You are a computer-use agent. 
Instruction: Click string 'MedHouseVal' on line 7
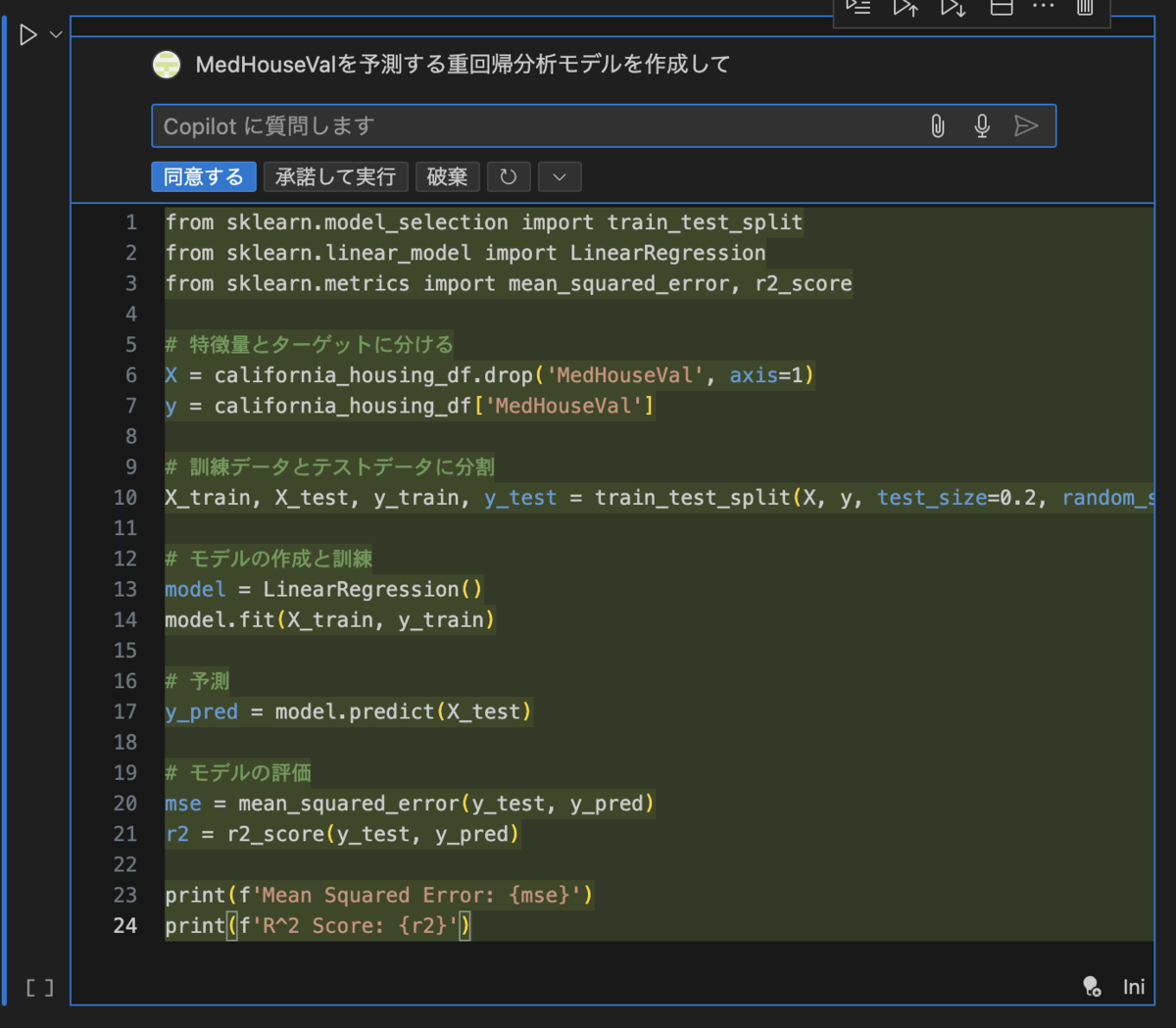click(x=564, y=406)
